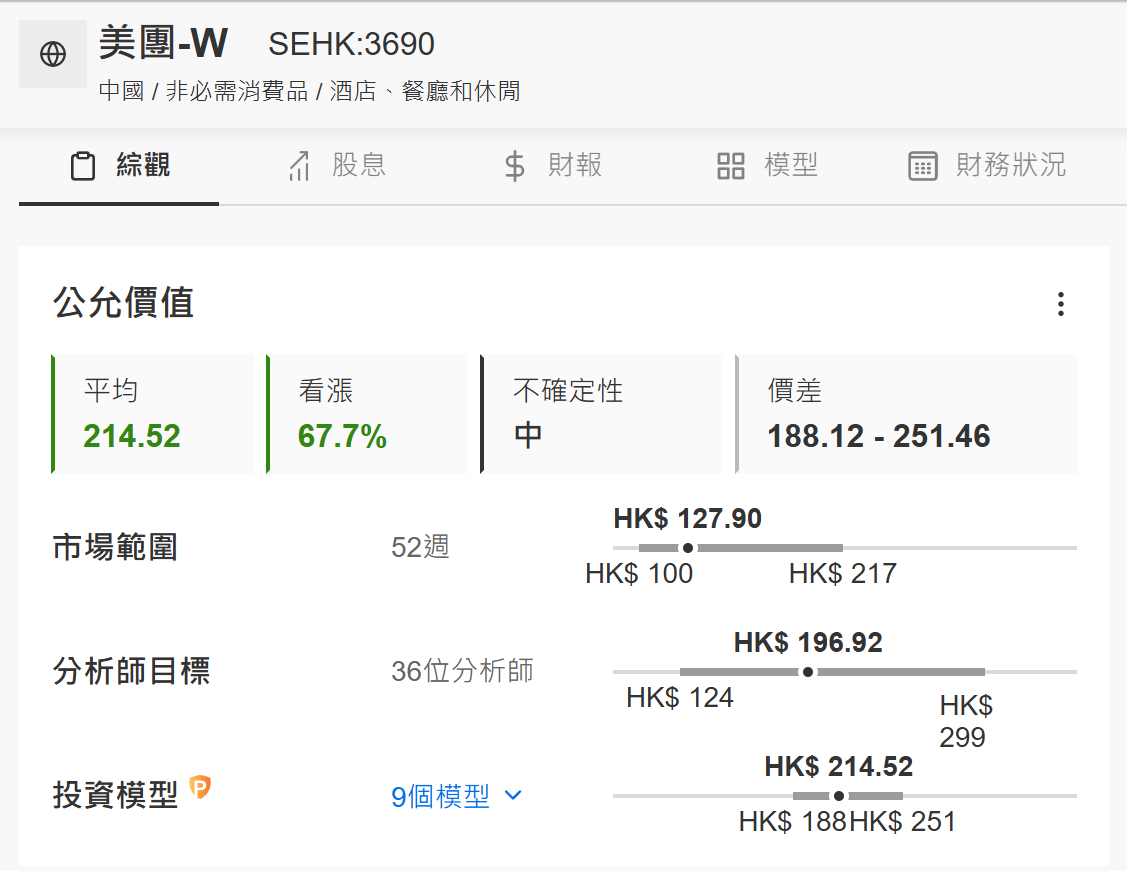Screen dimensions: 1127x871
Task: Click the 不確定性 中 uncertainty card
Action: (x=602, y=414)
